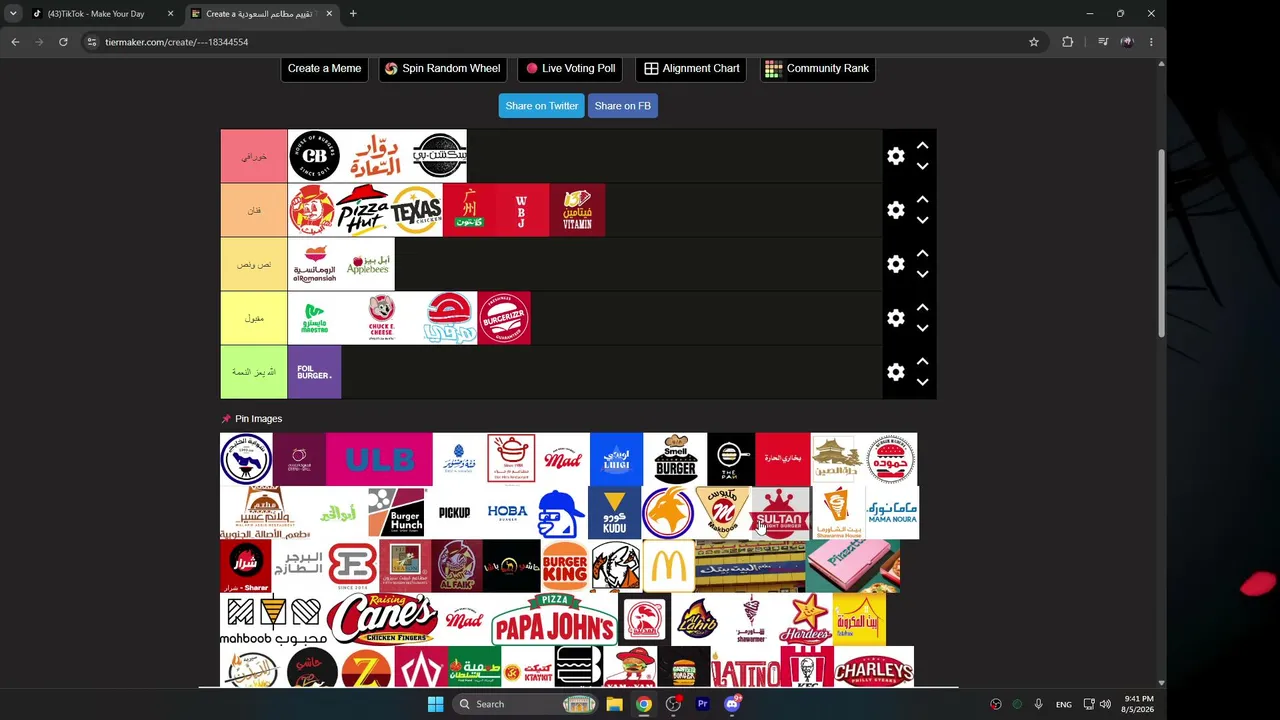
Task: Click the Burger King logo
Action: coord(565,566)
